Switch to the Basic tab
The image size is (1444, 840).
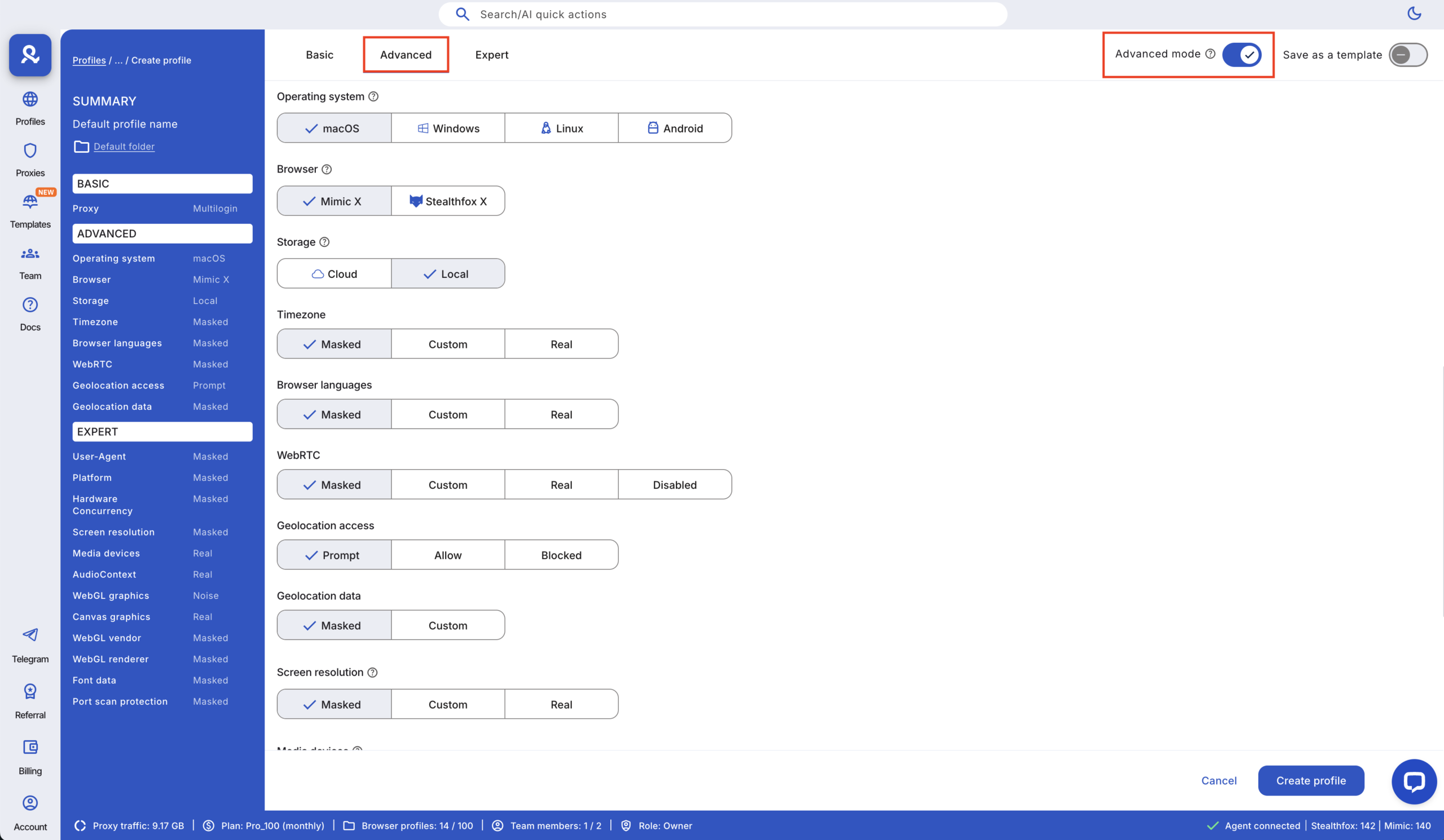319,54
